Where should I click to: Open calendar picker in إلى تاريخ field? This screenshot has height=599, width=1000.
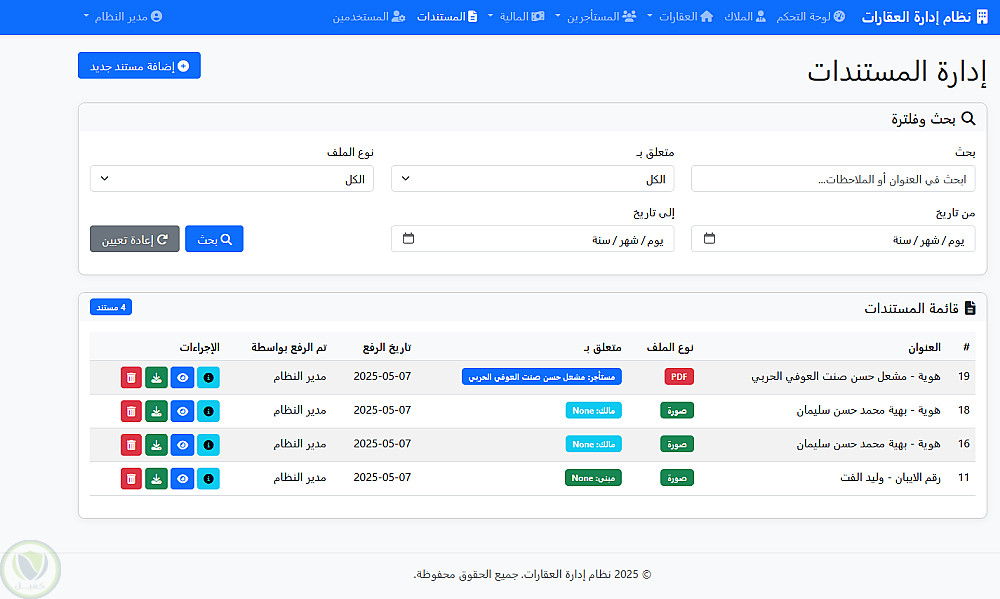[x=408, y=239]
